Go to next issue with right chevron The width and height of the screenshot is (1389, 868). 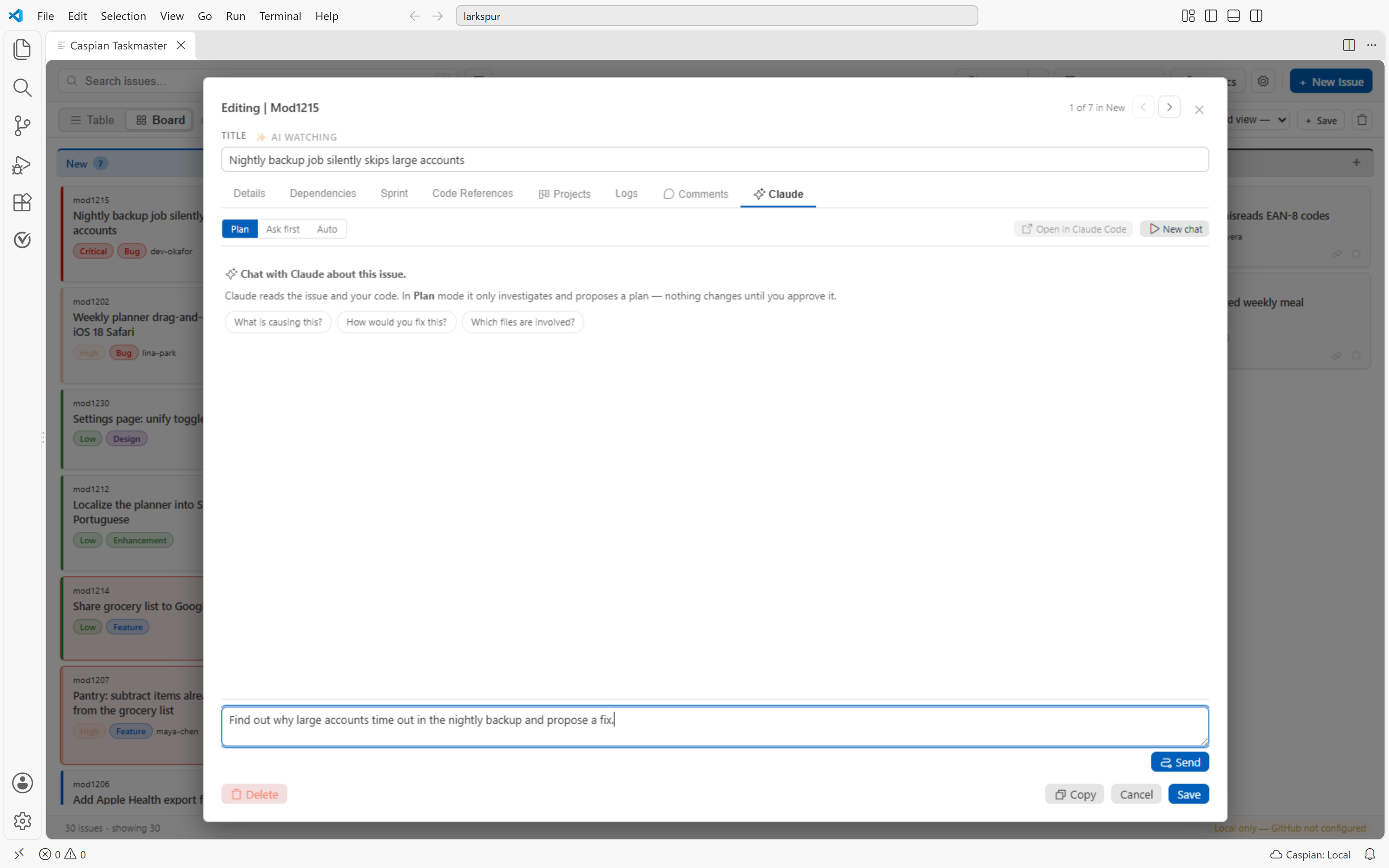click(x=1169, y=107)
